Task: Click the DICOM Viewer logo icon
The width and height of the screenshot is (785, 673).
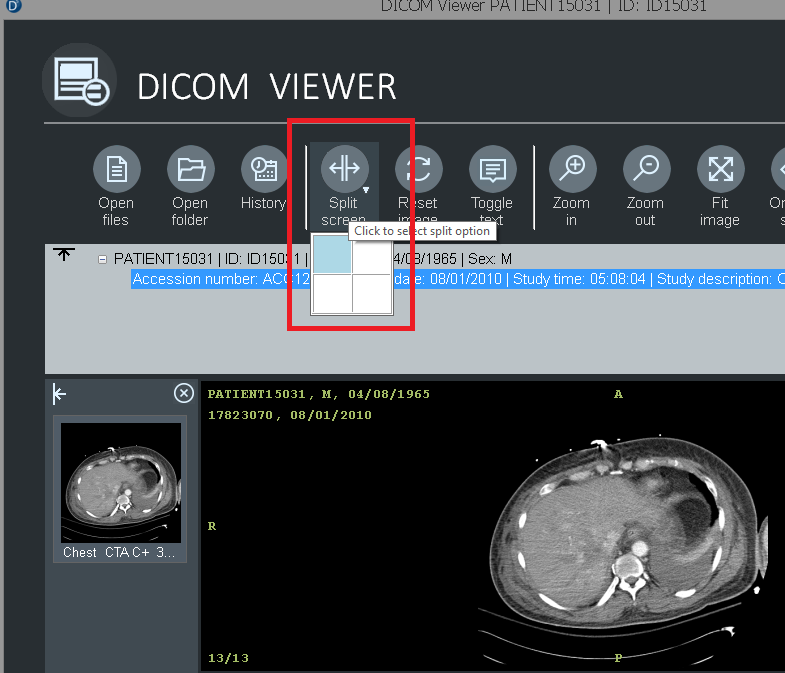Action: pyautogui.click(x=80, y=86)
